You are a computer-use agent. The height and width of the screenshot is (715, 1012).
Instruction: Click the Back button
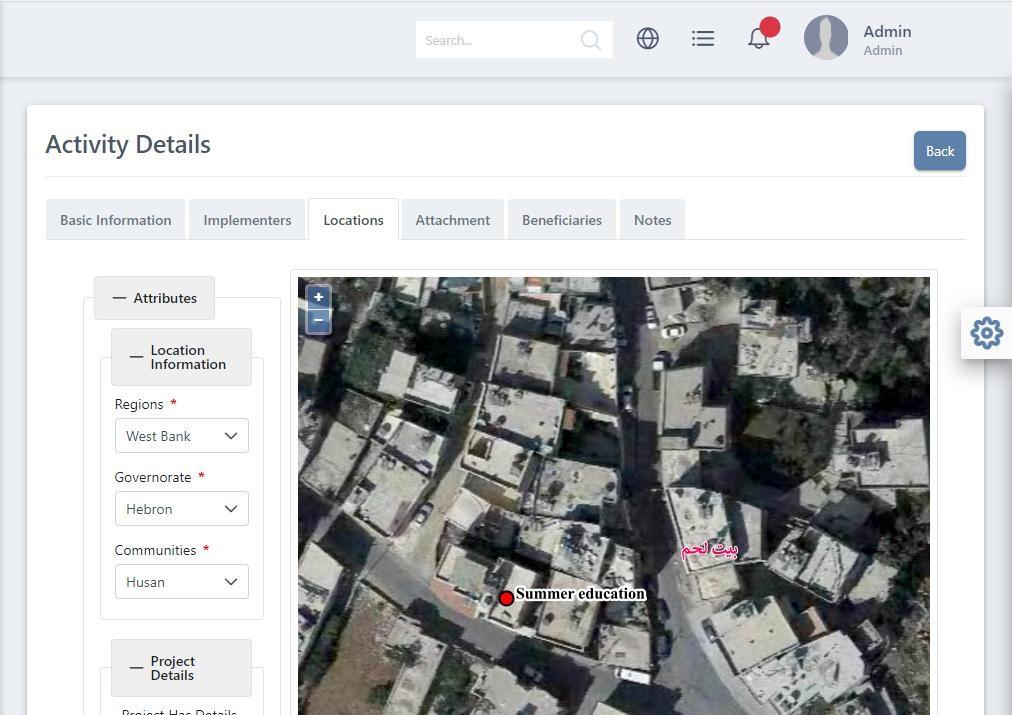(940, 151)
